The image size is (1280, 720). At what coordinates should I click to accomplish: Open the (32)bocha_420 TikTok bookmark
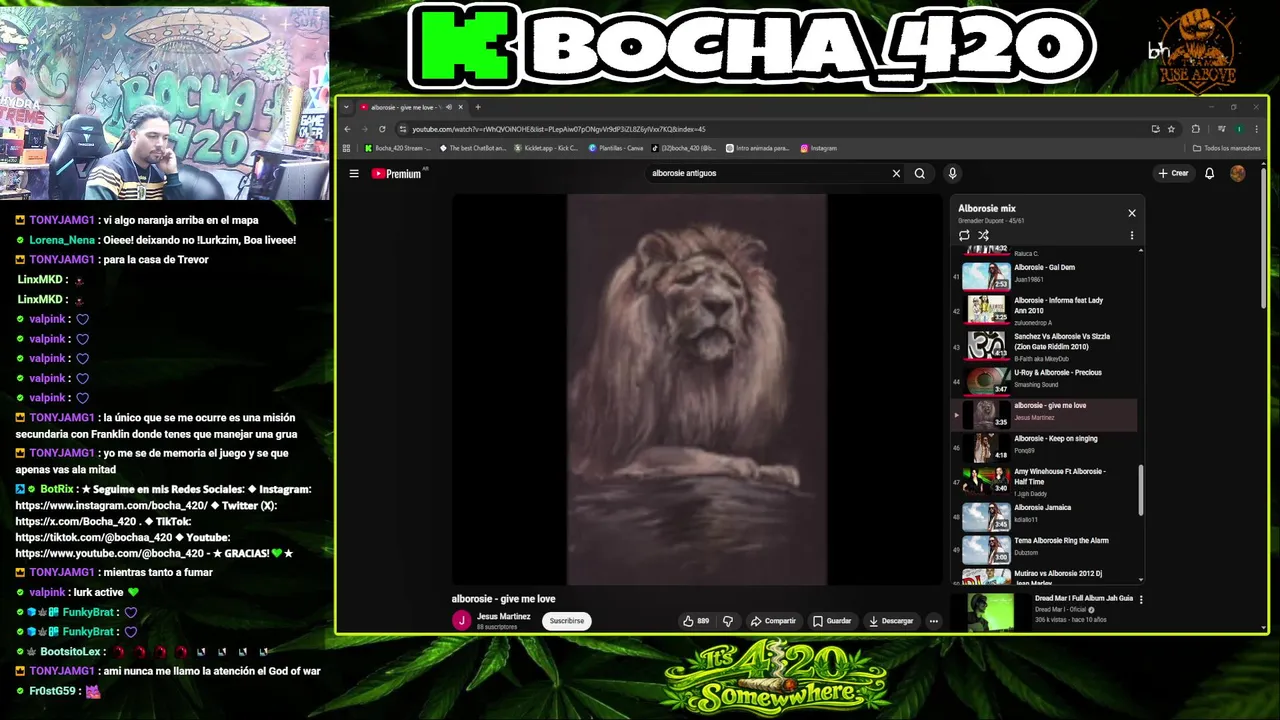tap(683, 148)
